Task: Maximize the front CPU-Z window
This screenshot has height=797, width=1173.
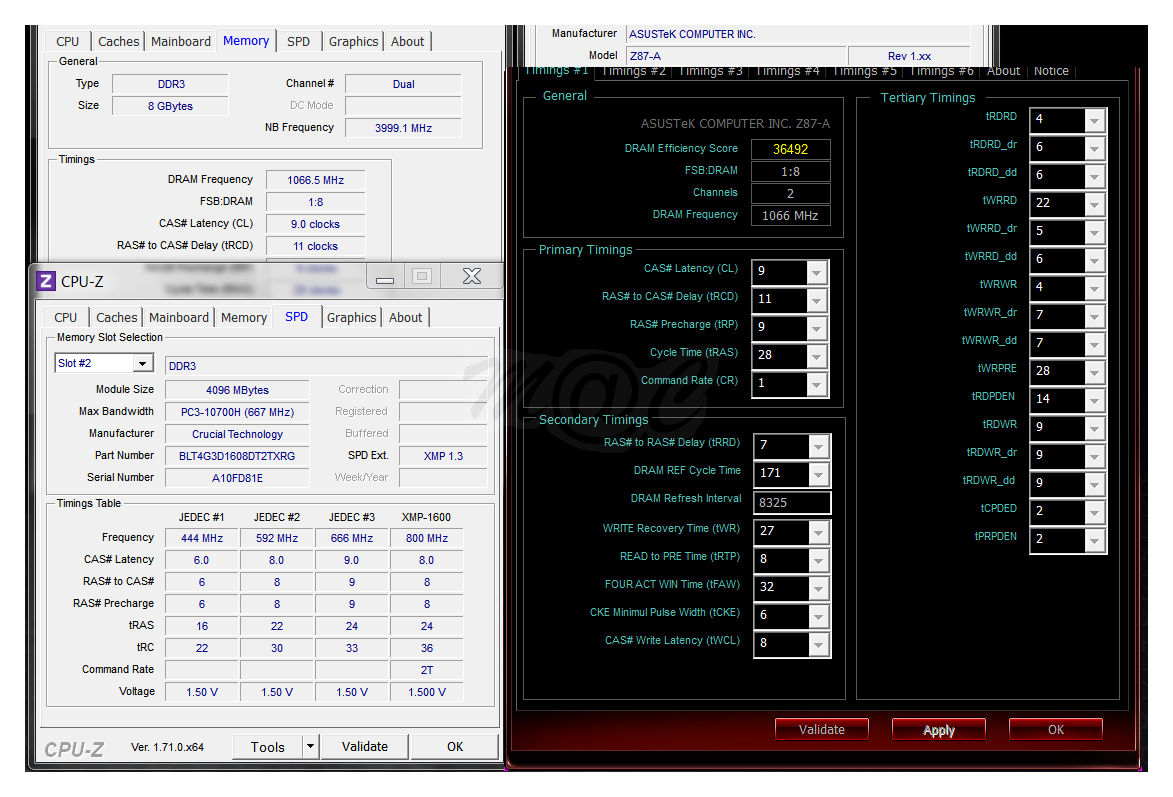Action: 422,277
